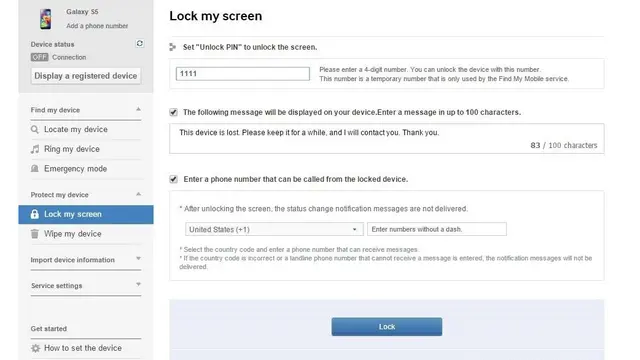Collapse the Find my device section
This screenshot has height=360, width=640.
pyautogui.click(x=138, y=109)
